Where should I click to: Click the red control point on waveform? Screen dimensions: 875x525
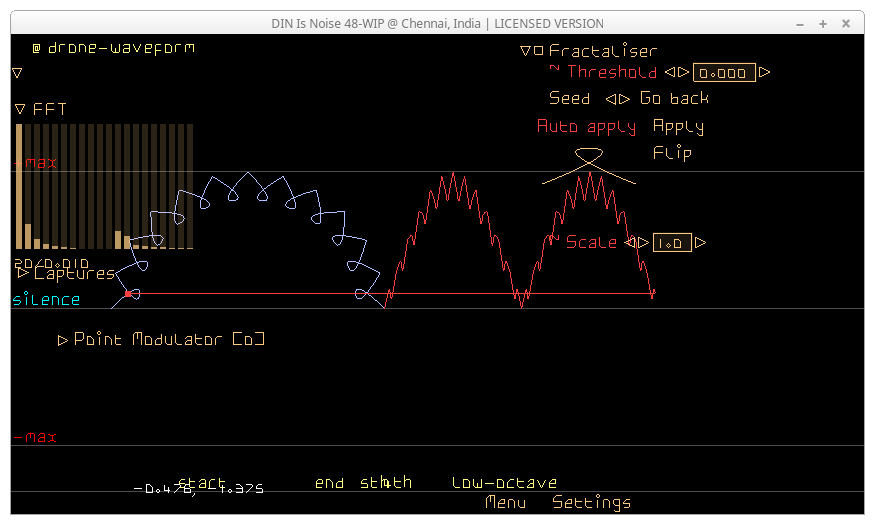128,294
